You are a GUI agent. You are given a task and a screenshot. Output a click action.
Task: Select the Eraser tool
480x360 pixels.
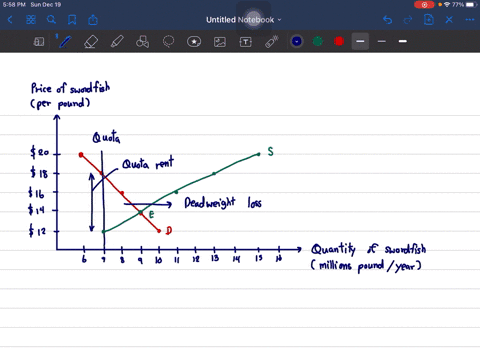(91, 42)
